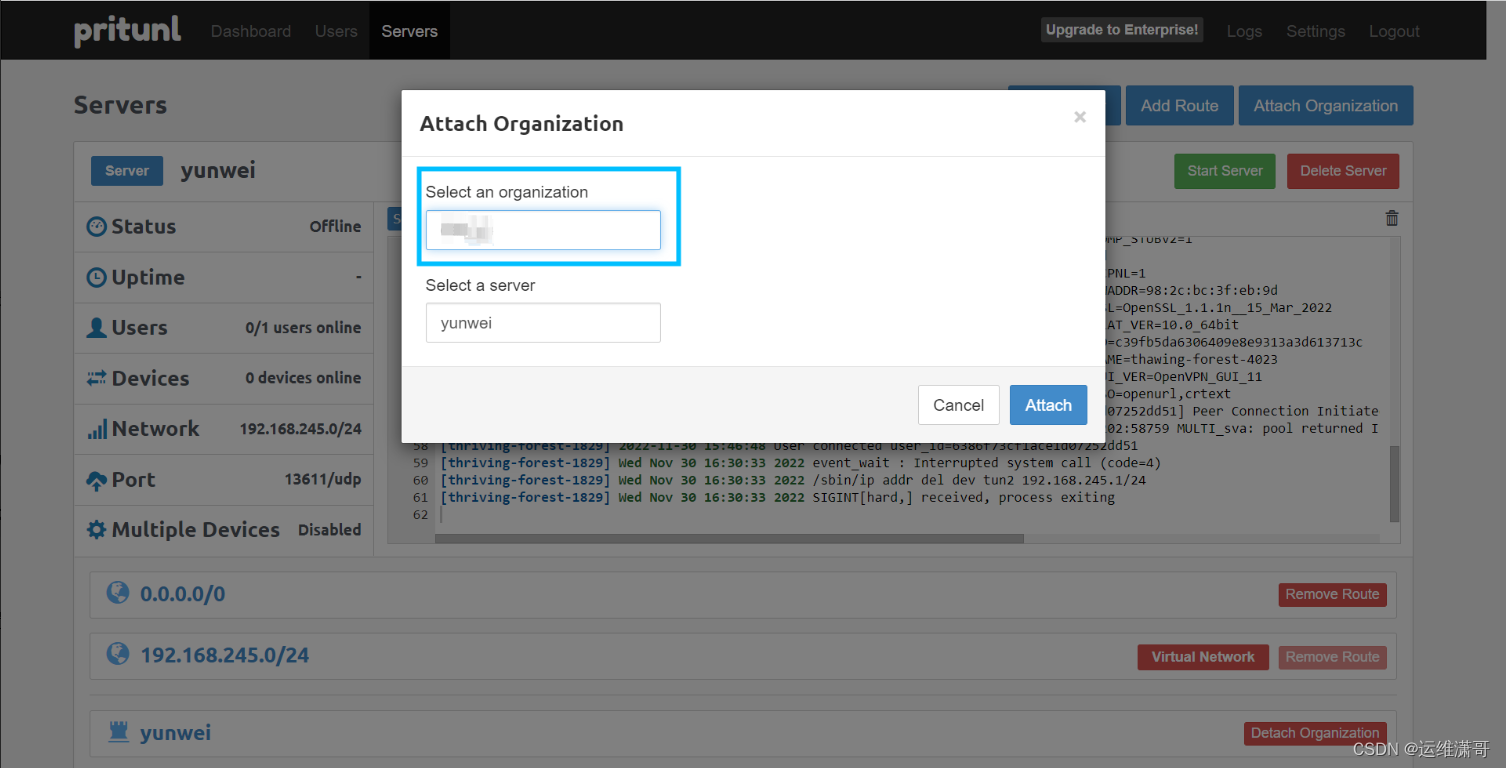Click the tower icon beside yunwei organization
The height and width of the screenshot is (768, 1506).
click(x=119, y=732)
